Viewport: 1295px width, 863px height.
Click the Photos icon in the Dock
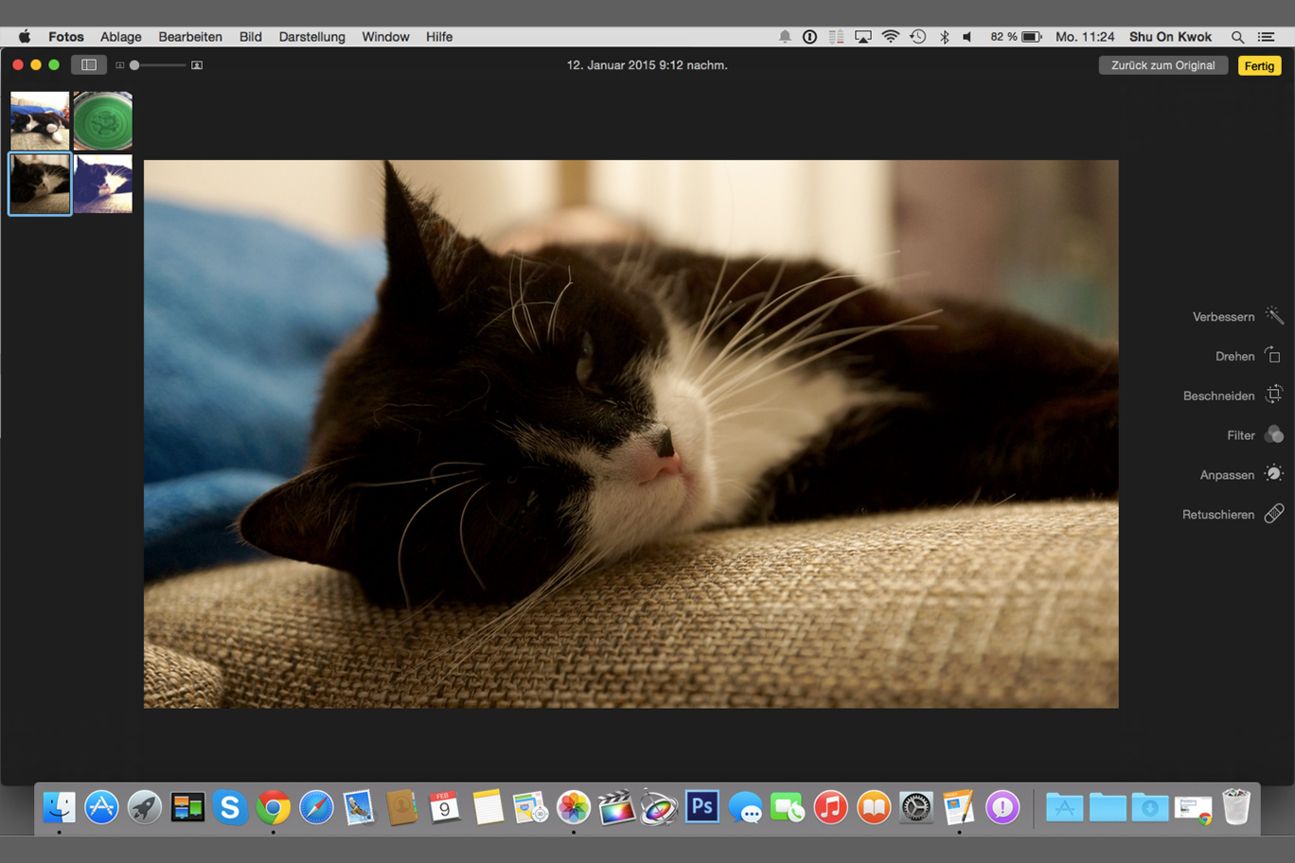pyautogui.click(x=573, y=806)
